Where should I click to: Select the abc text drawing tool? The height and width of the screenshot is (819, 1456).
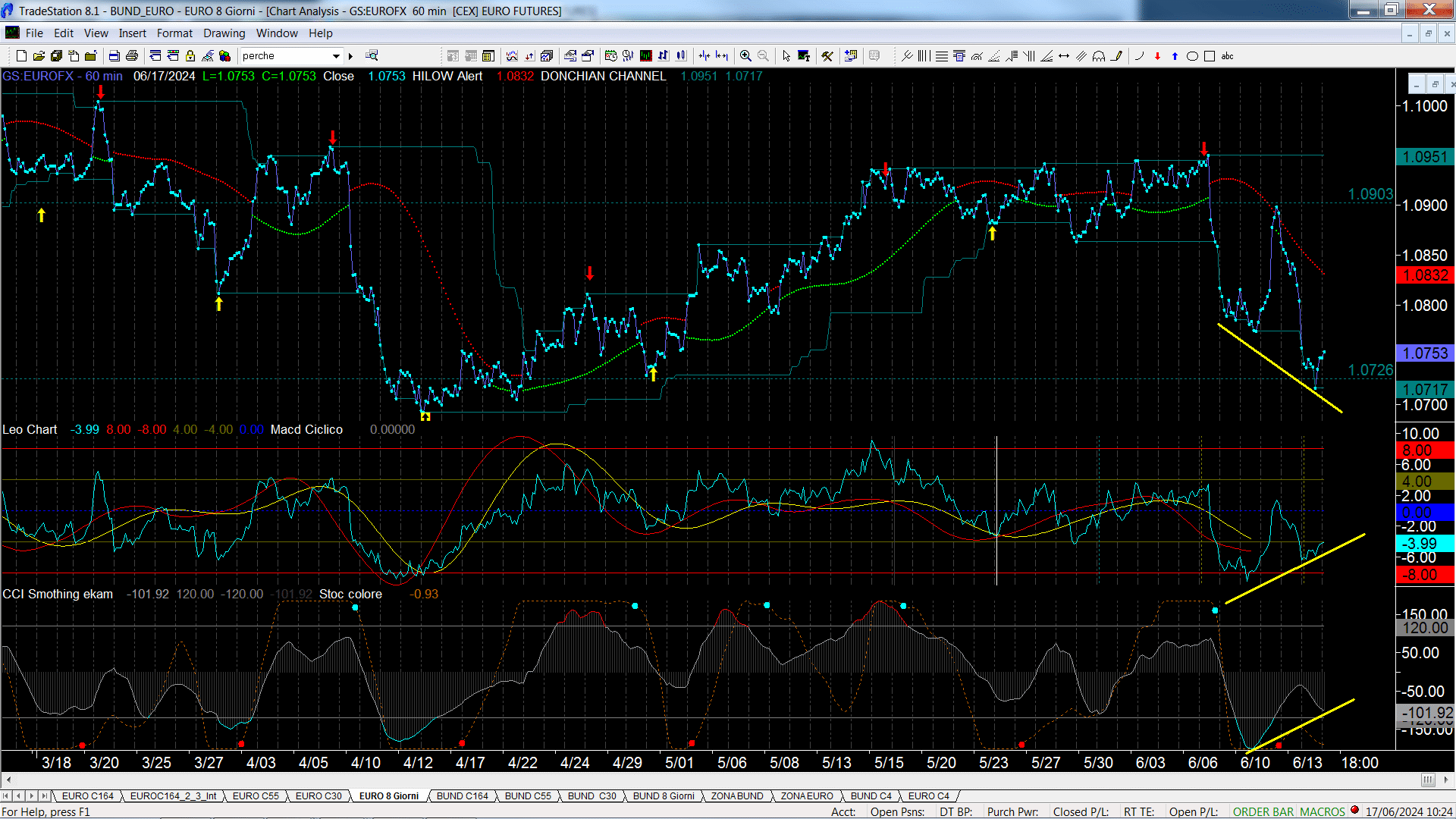(x=1227, y=56)
